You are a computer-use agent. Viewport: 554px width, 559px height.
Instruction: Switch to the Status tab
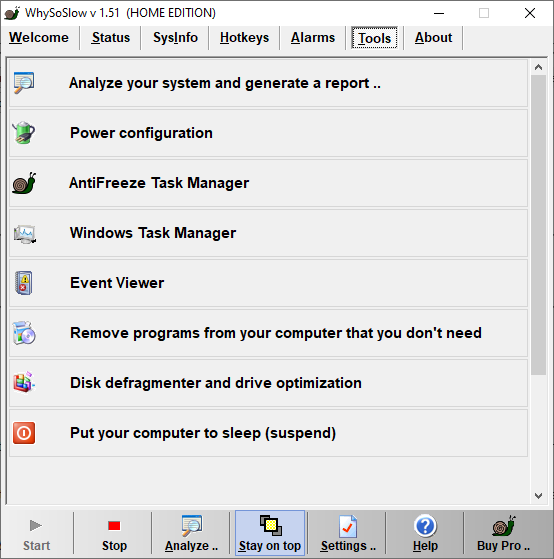click(111, 38)
